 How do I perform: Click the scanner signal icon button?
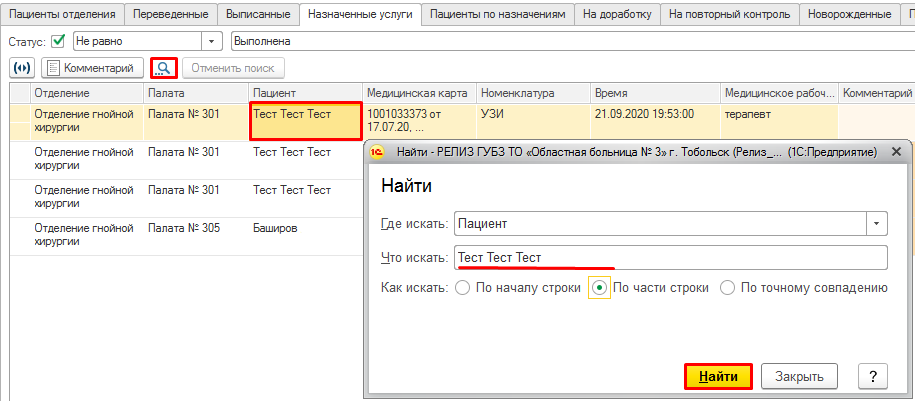pos(22,68)
